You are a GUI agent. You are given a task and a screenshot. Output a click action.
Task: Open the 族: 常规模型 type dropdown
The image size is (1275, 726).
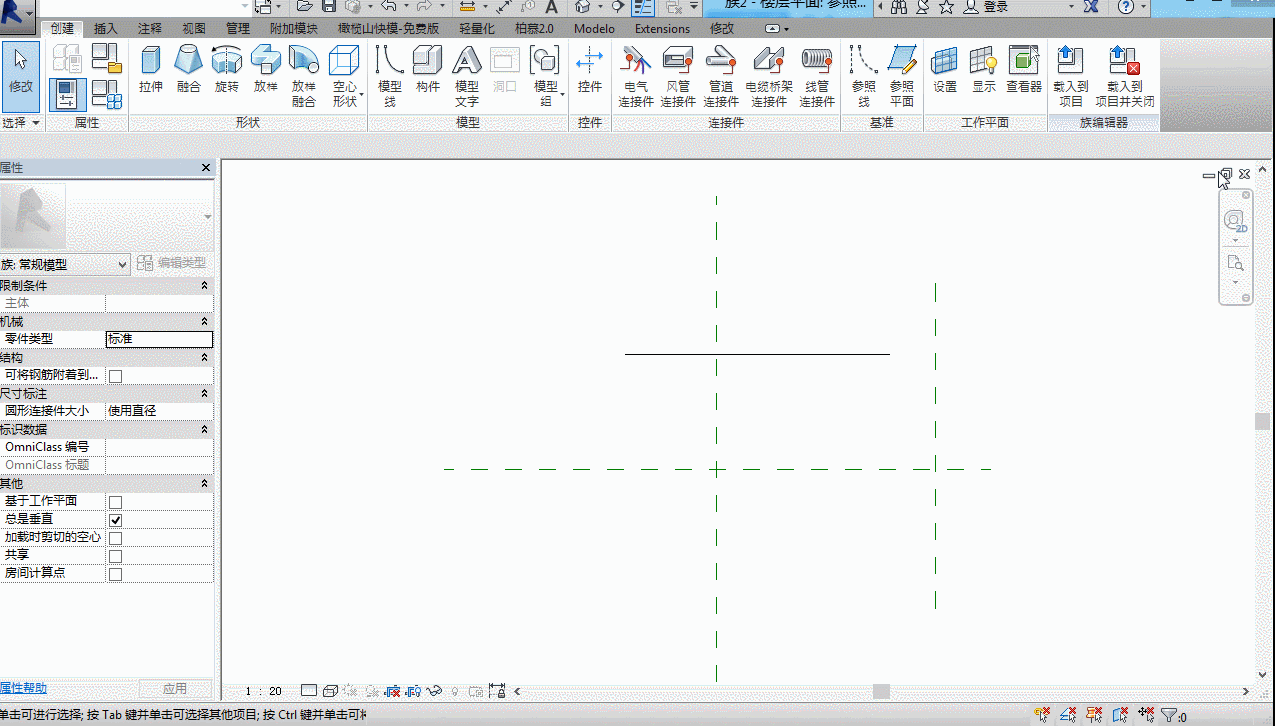click(65, 264)
